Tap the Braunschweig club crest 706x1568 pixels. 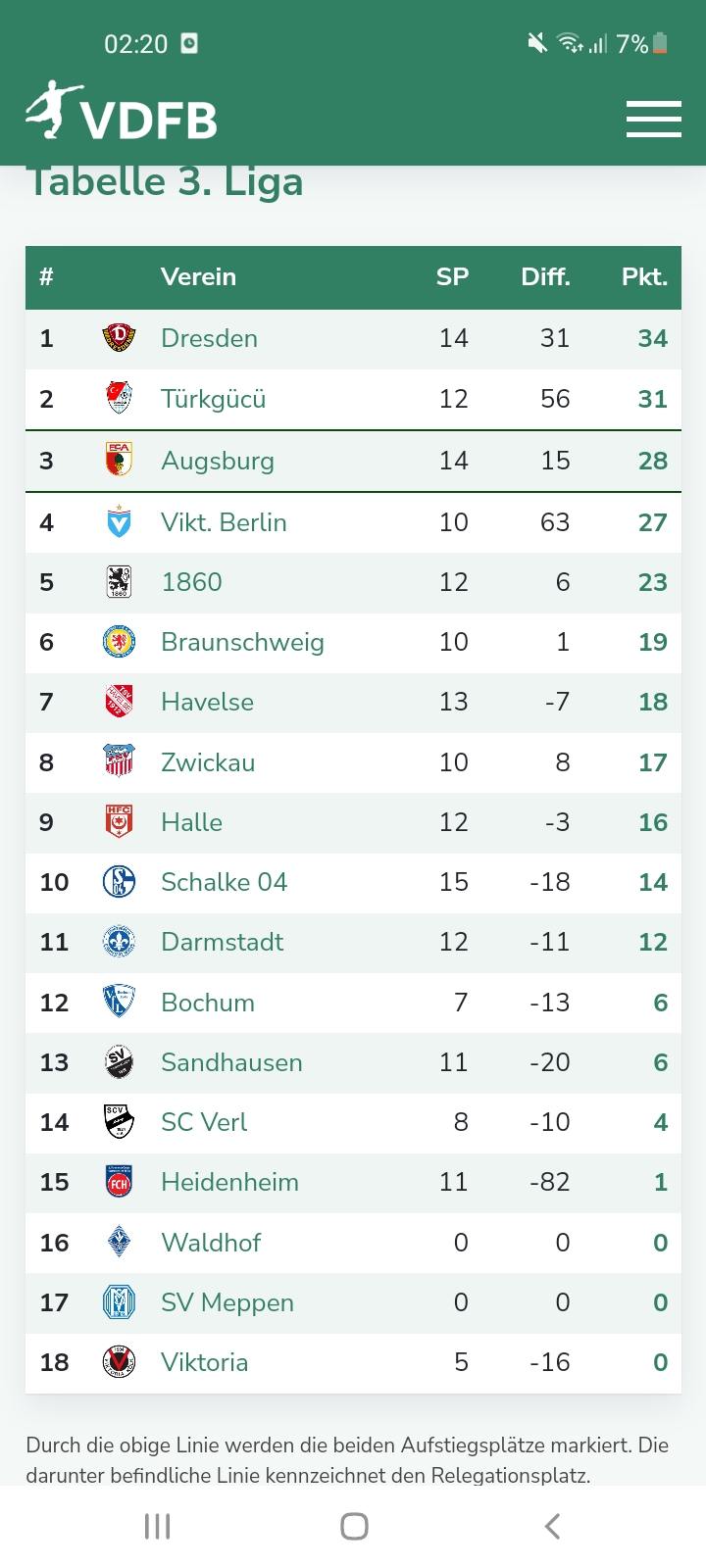click(119, 642)
